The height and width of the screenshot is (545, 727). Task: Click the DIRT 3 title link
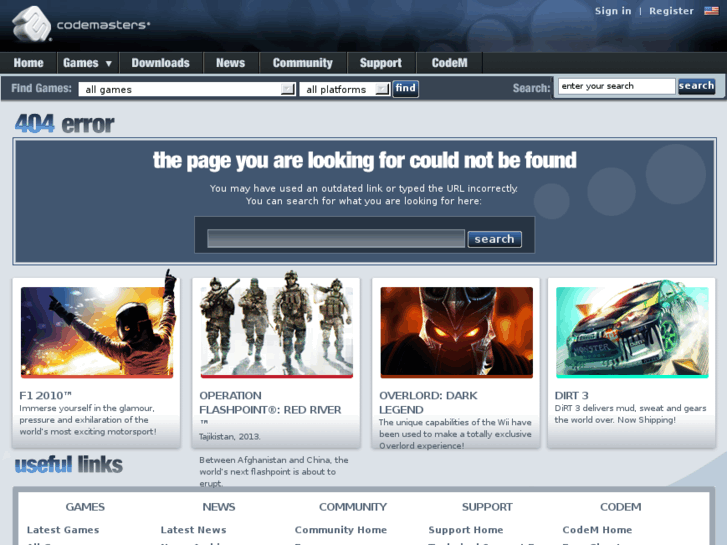[571, 396]
